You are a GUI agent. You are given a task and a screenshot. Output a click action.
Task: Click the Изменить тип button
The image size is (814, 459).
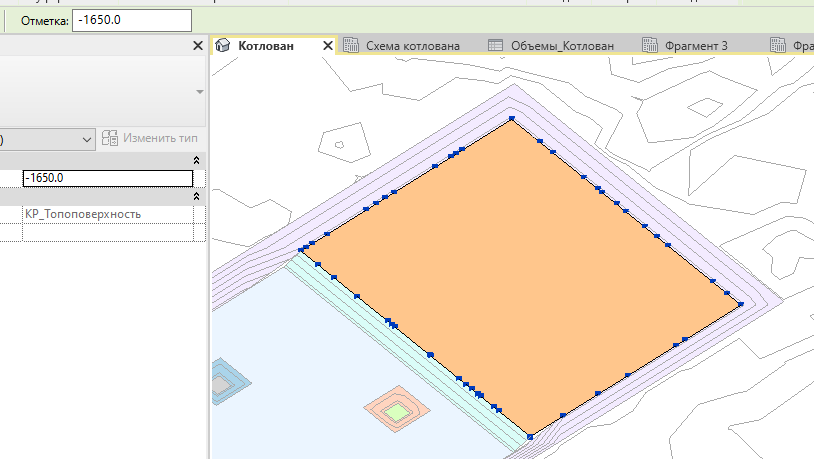(x=150, y=138)
